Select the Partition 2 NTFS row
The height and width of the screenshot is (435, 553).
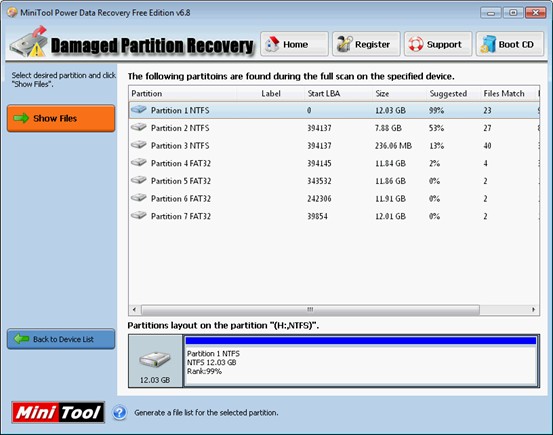click(334, 128)
